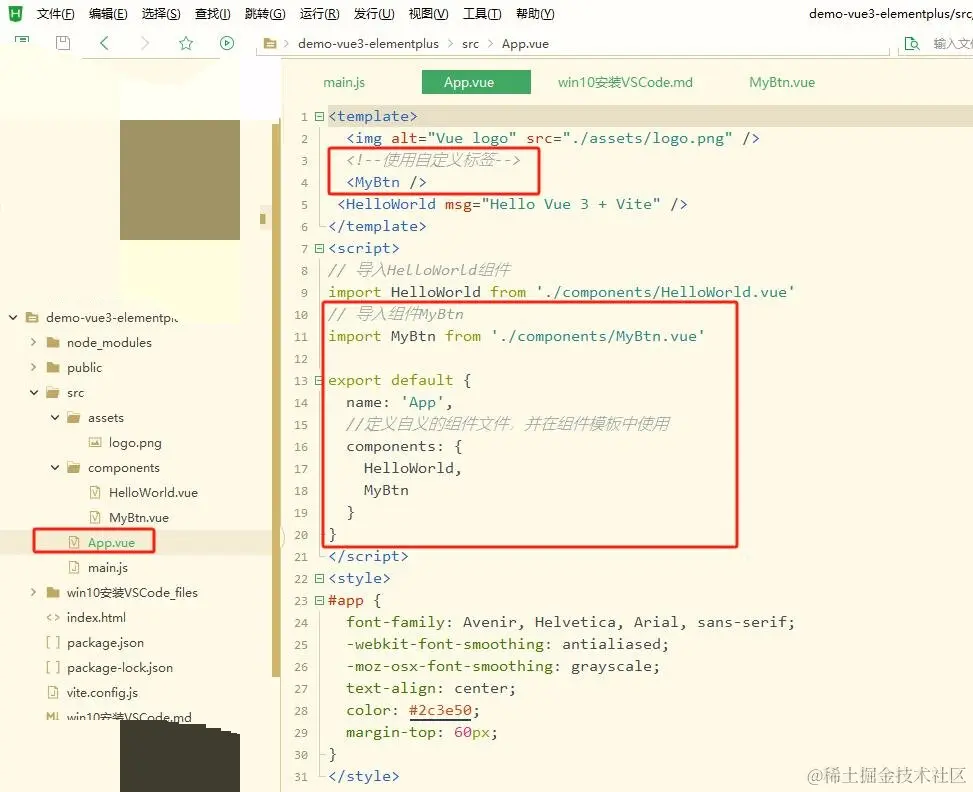Click the main.js file icon in tree
This screenshot has height=792, width=973.
click(x=74, y=567)
